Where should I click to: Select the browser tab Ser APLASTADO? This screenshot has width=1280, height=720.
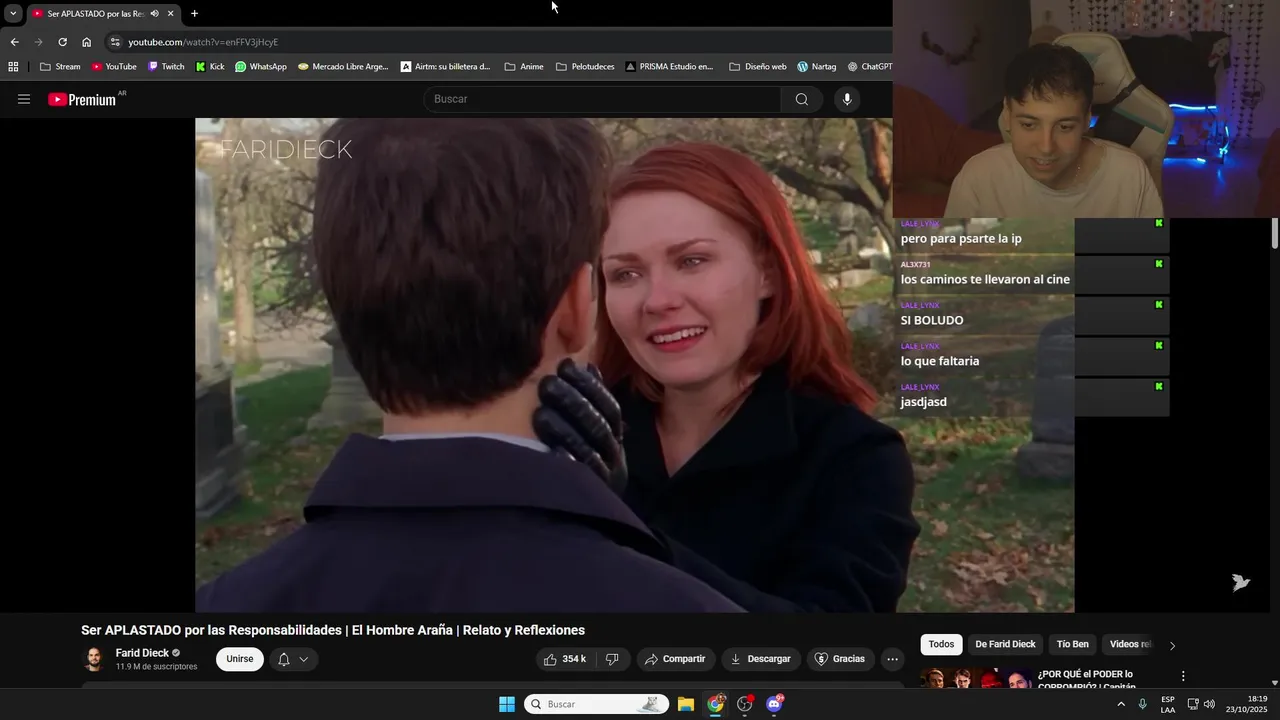pos(95,13)
